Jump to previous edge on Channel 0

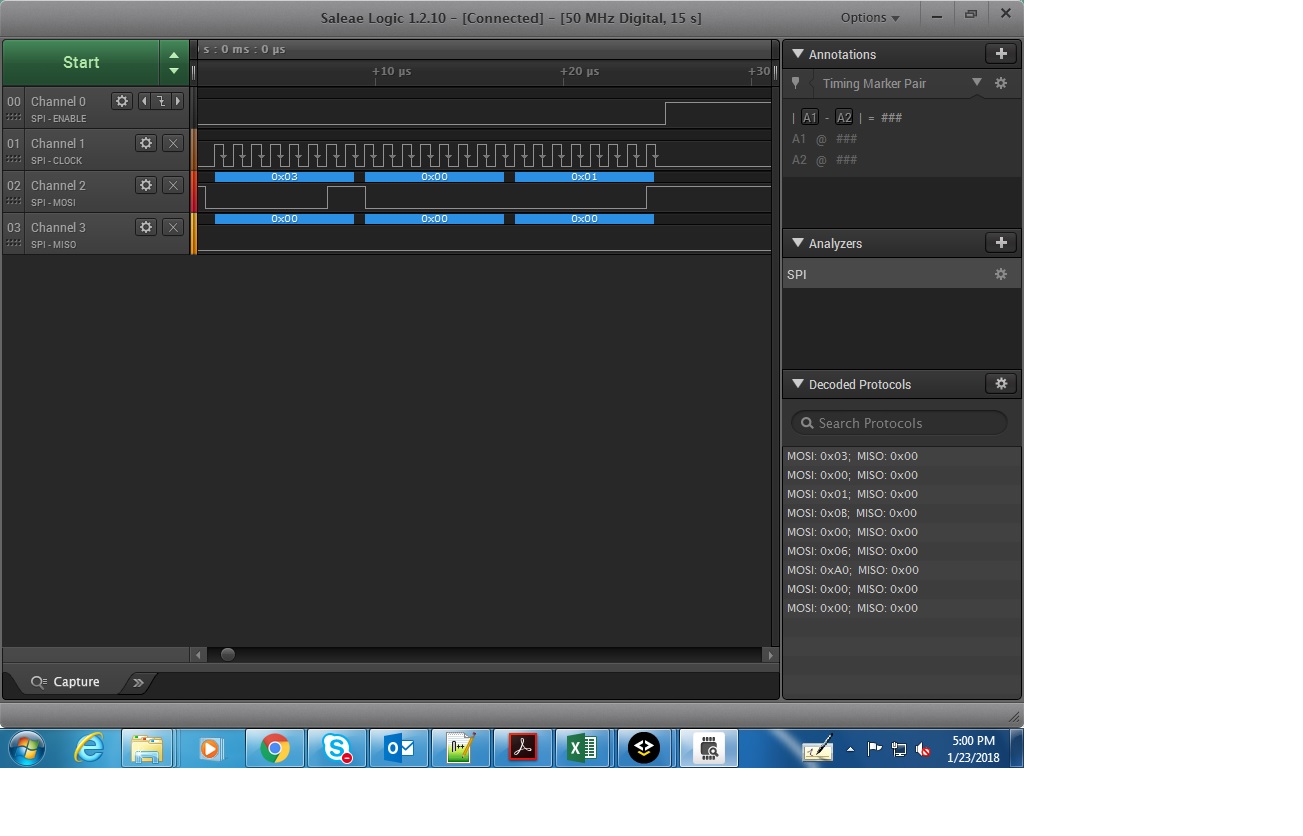[145, 101]
